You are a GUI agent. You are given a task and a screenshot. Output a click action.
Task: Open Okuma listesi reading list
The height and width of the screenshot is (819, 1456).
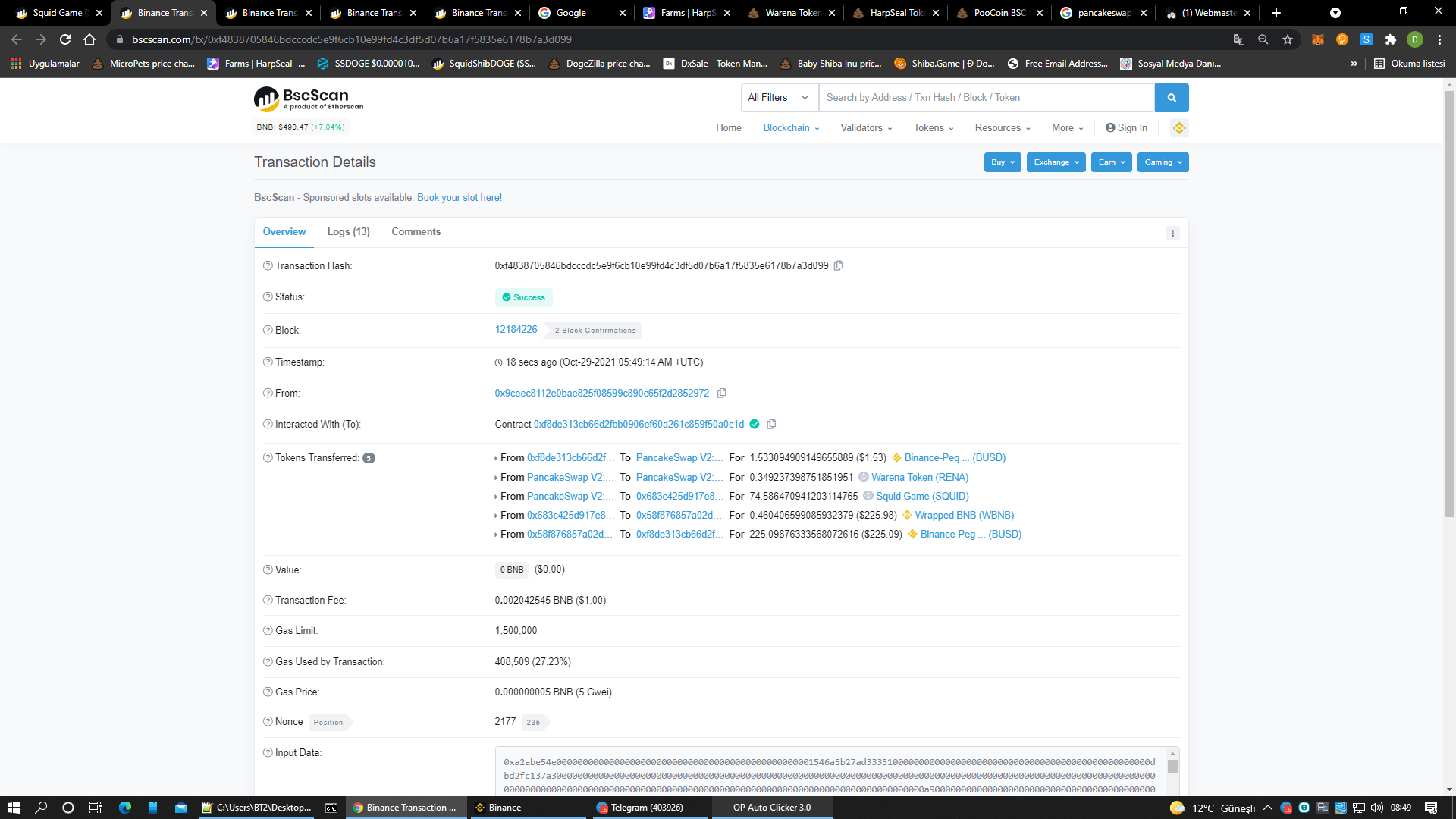click(1410, 64)
